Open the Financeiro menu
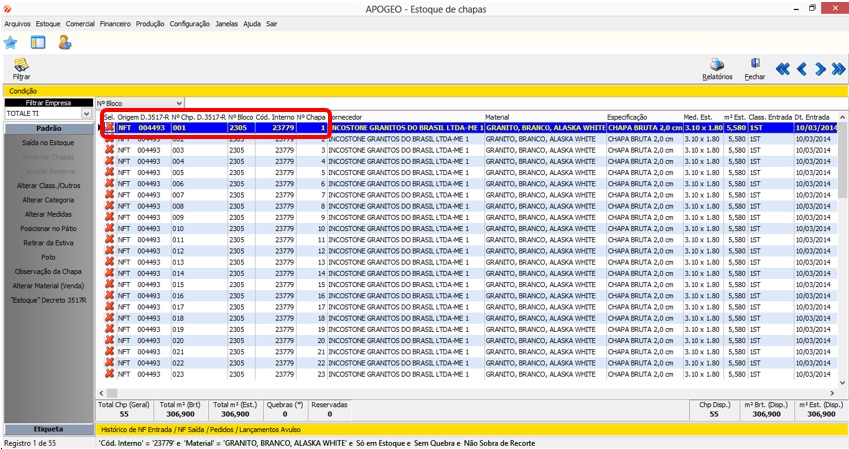The height and width of the screenshot is (449, 849). pyautogui.click(x=115, y=24)
